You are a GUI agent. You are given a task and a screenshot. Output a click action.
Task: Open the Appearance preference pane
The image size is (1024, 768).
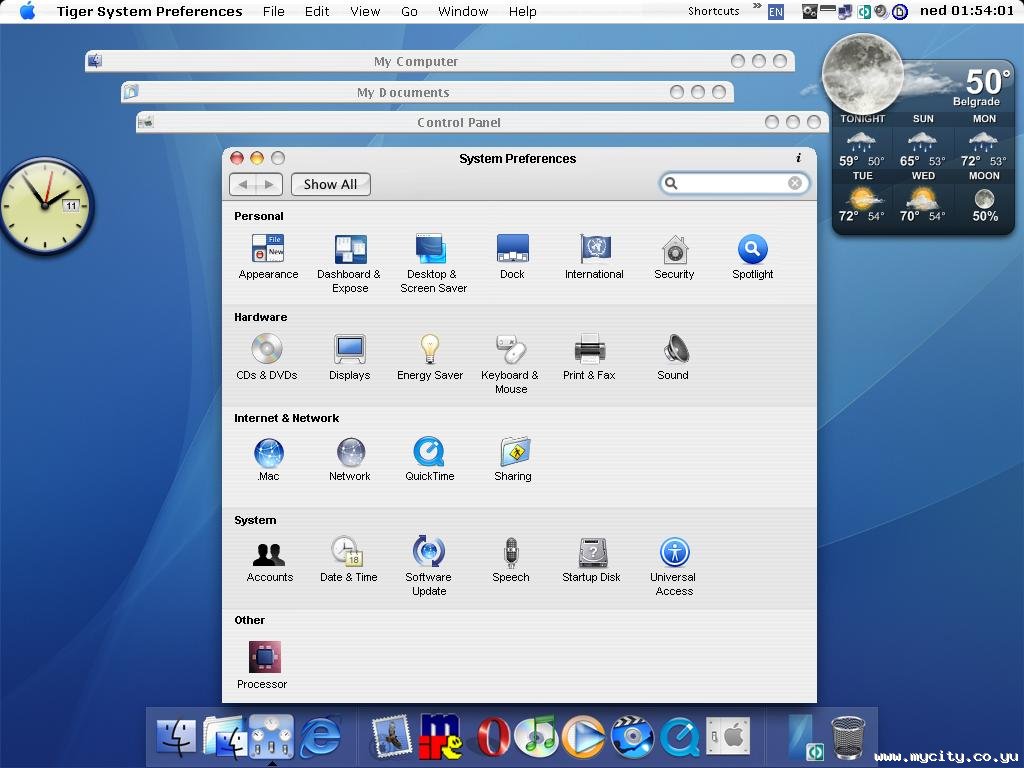point(267,250)
